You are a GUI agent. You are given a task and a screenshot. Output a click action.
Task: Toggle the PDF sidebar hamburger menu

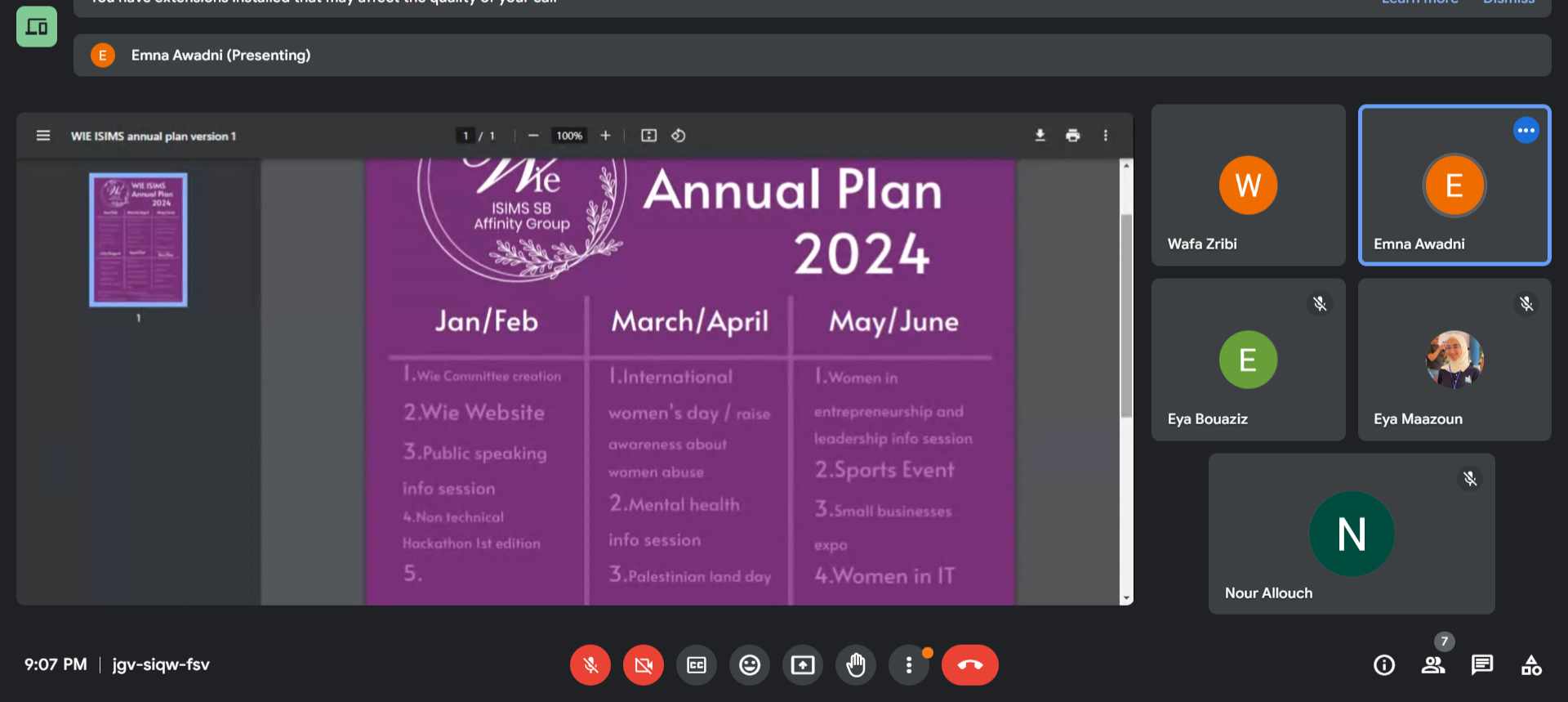(43, 136)
